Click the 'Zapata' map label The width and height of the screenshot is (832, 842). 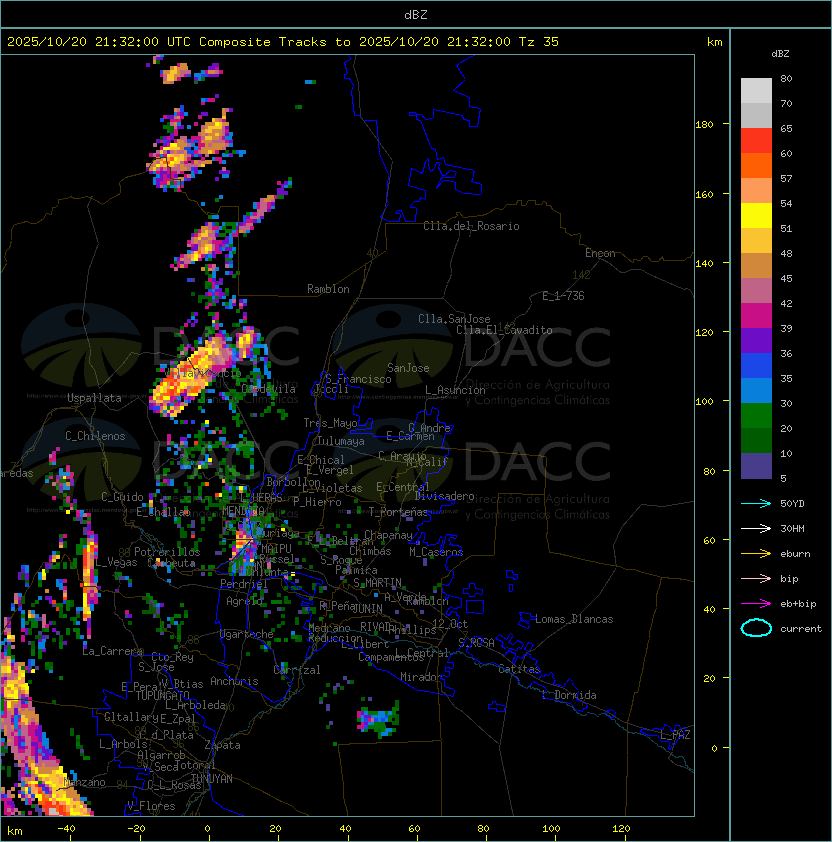(222, 745)
